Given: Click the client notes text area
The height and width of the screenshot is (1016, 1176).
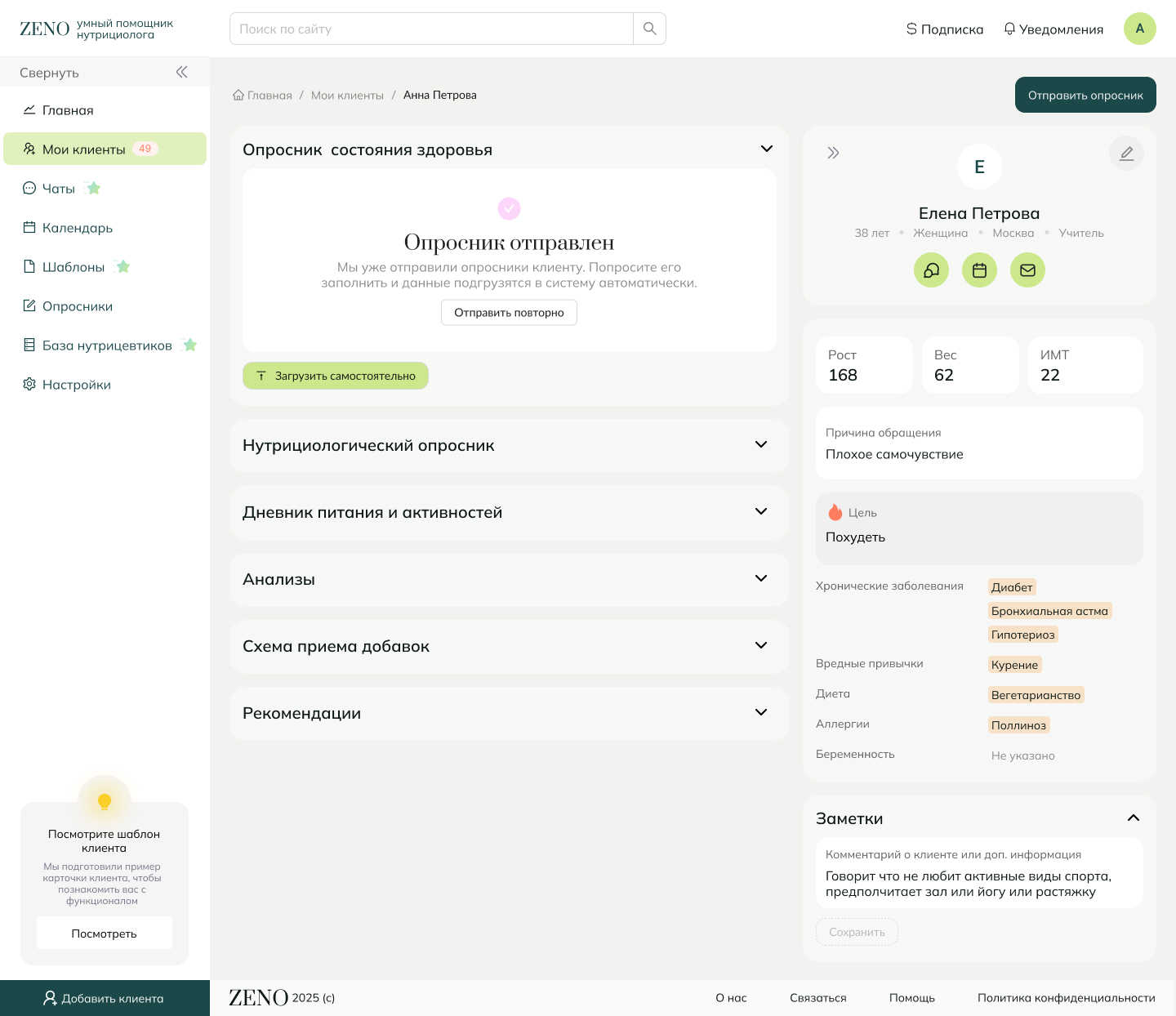Looking at the screenshot, I should (x=979, y=872).
